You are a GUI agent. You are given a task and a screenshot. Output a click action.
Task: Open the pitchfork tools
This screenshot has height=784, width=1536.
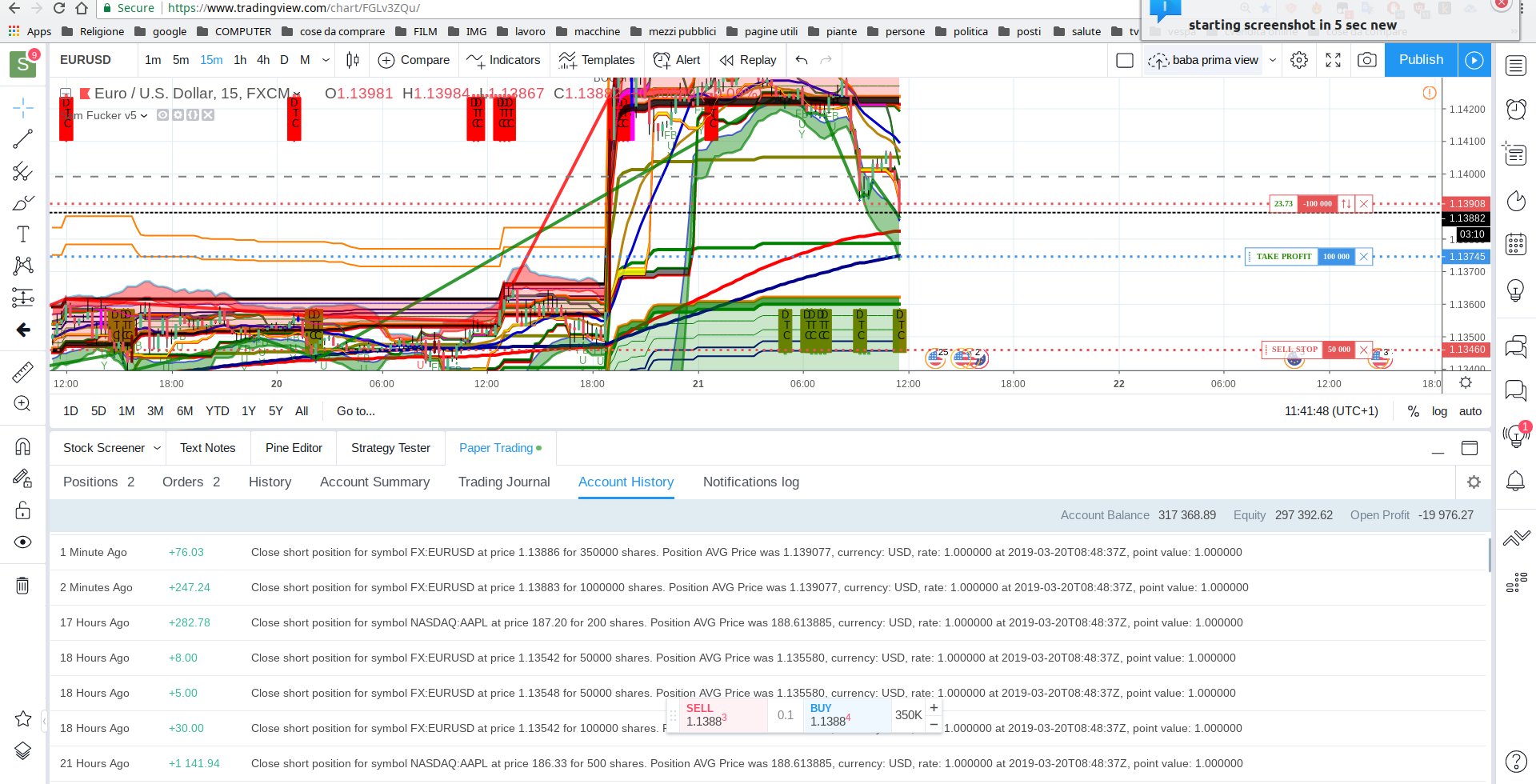tap(22, 171)
